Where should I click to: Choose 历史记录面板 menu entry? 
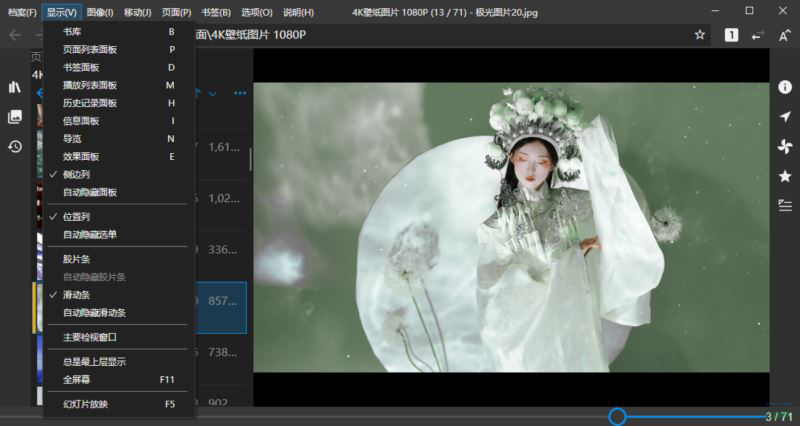click(118, 103)
